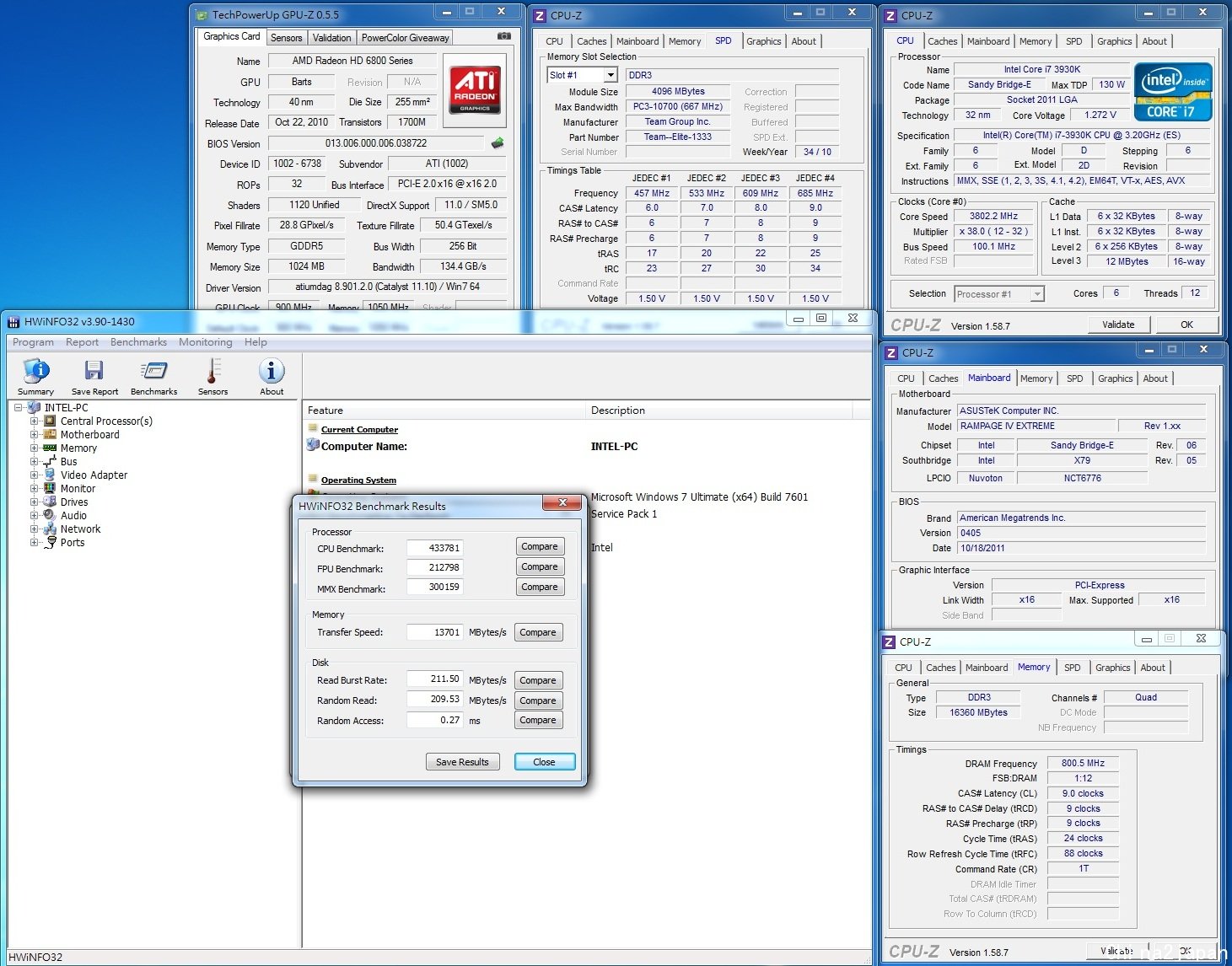Collapse the INTEL-PC root tree node
This screenshot has height=966, width=1232.
[19, 407]
